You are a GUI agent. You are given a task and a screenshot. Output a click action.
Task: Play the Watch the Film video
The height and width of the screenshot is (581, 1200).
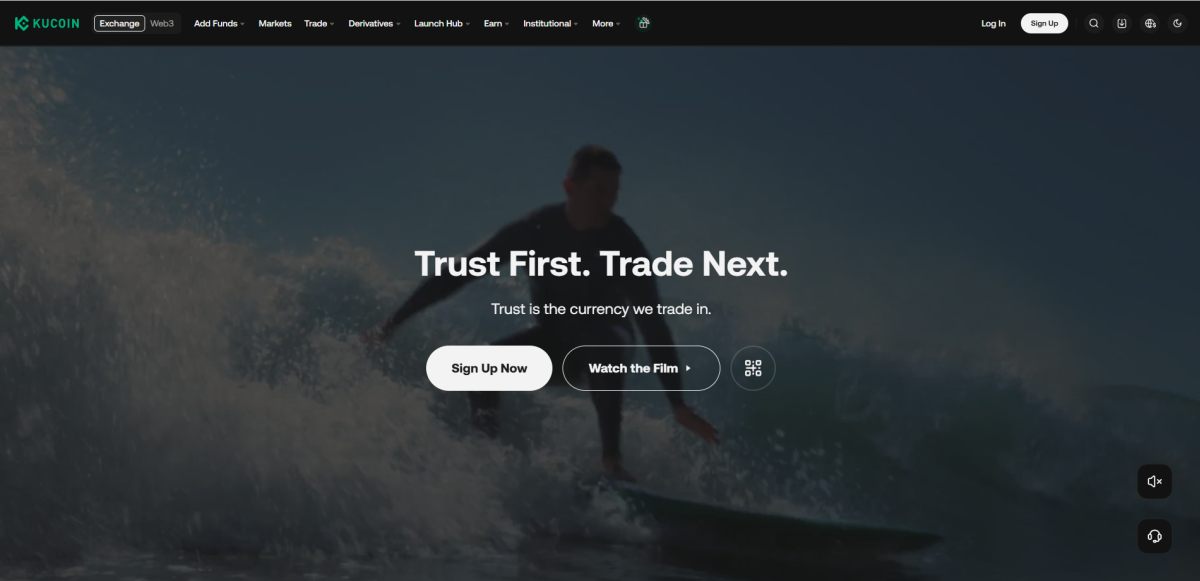coord(641,368)
